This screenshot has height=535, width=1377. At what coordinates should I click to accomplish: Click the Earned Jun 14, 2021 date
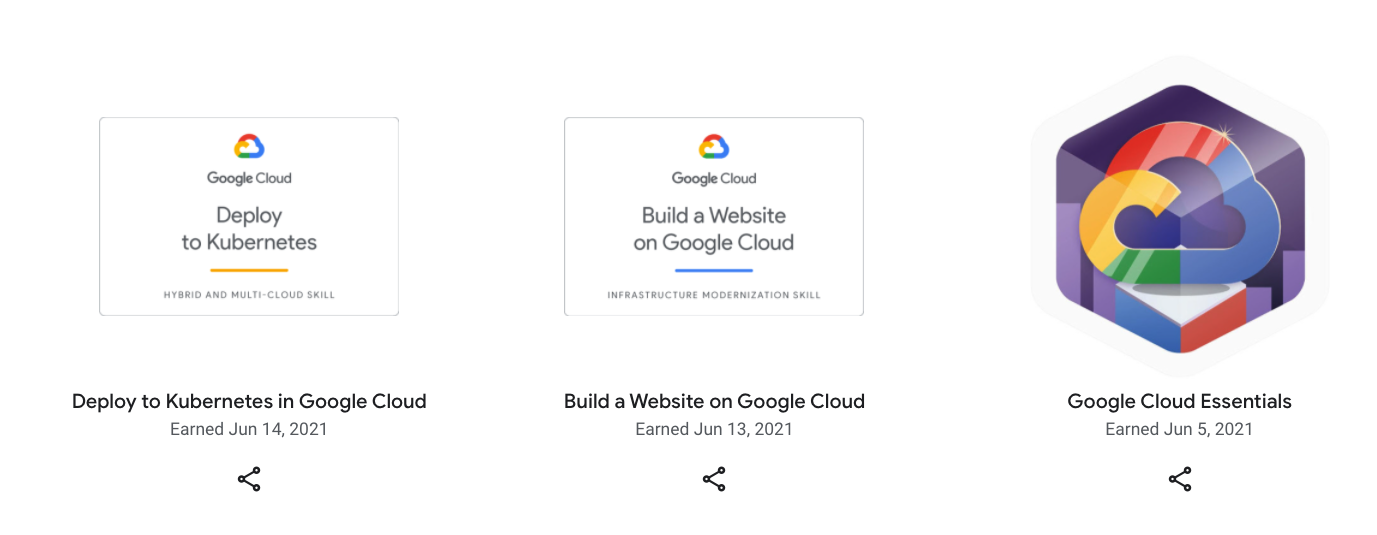(249, 429)
